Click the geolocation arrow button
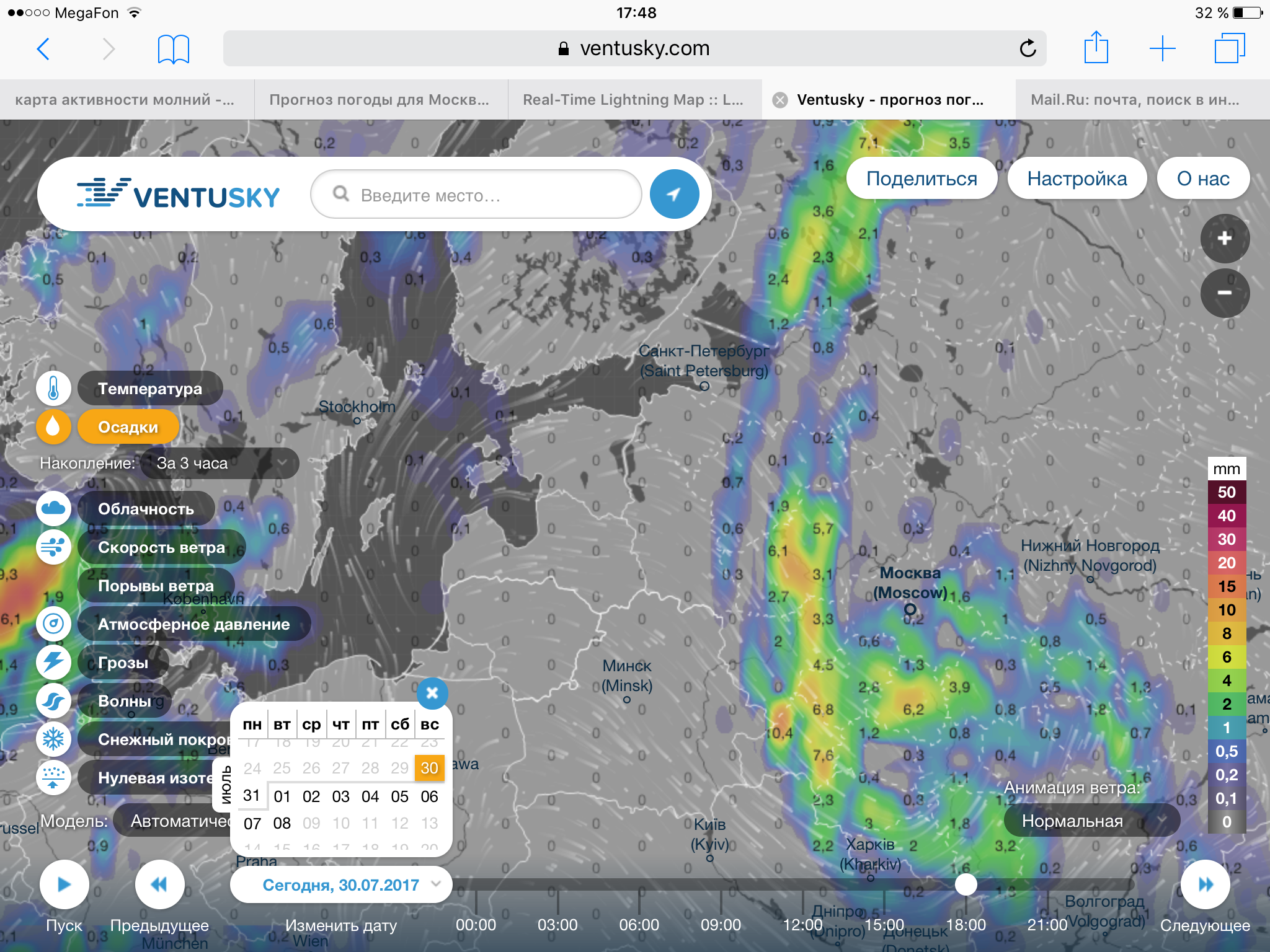 [x=675, y=194]
